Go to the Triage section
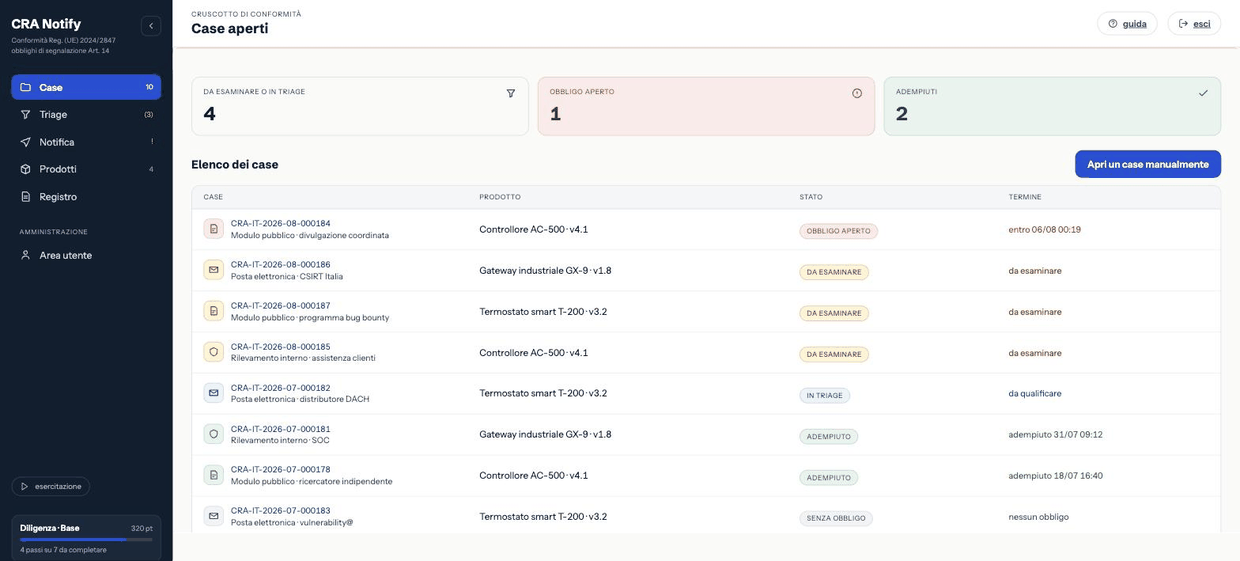 pyautogui.click(x=86, y=115)
